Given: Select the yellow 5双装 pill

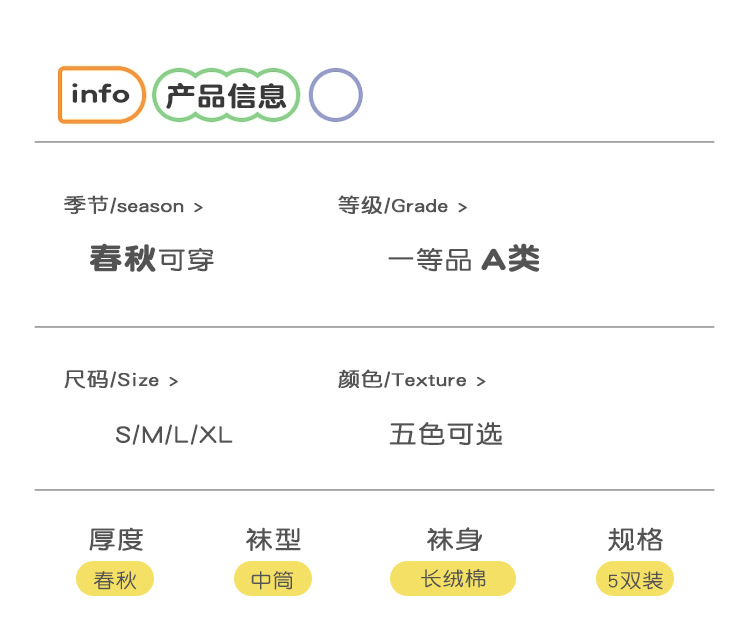Looking at the screenshot, I should 635,579.
